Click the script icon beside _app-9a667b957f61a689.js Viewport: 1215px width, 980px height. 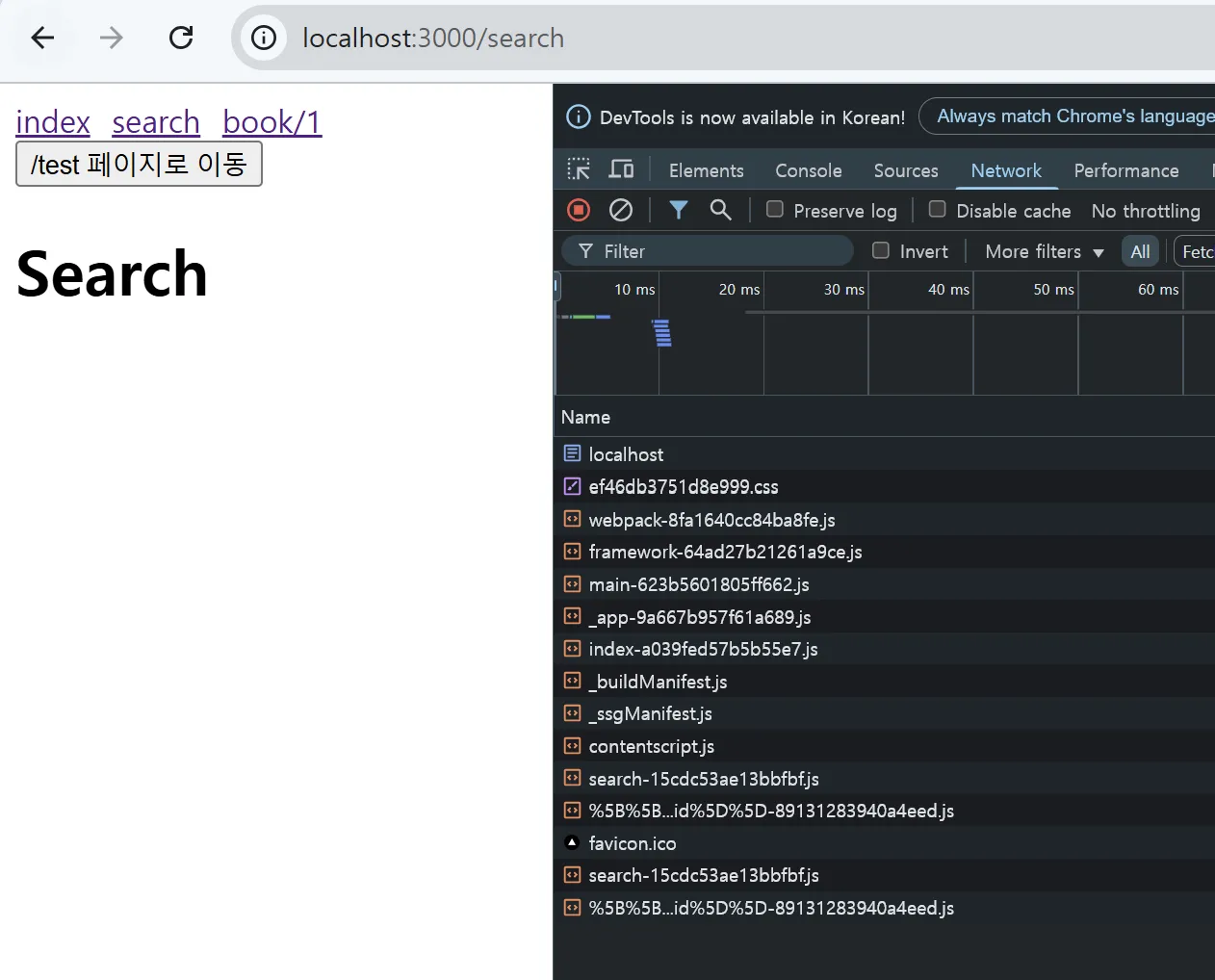coord(572,616)
